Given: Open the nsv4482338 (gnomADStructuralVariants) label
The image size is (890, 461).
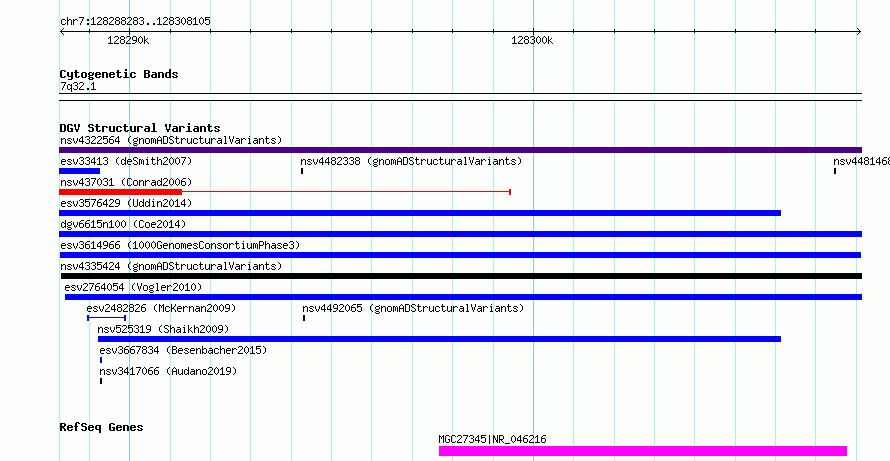Looking at the screenshot, I should coord(411,161).
